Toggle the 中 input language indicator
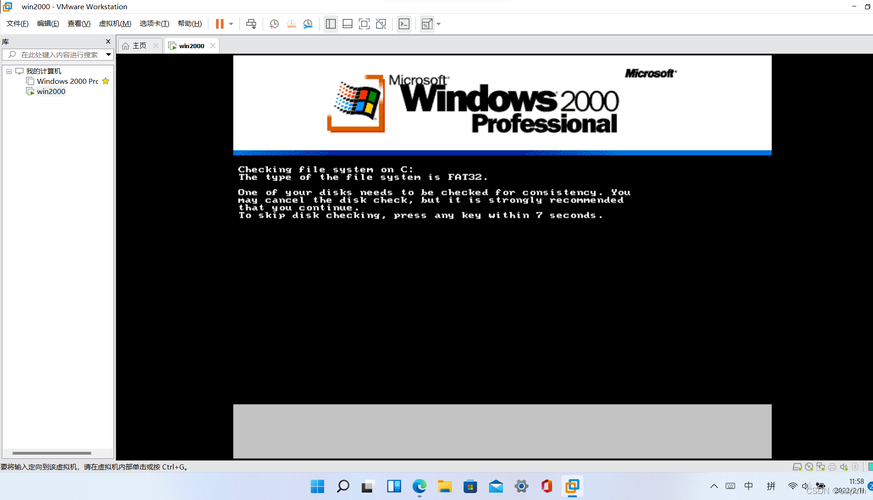Screen dimensions: 873x500 coord(749,486)
